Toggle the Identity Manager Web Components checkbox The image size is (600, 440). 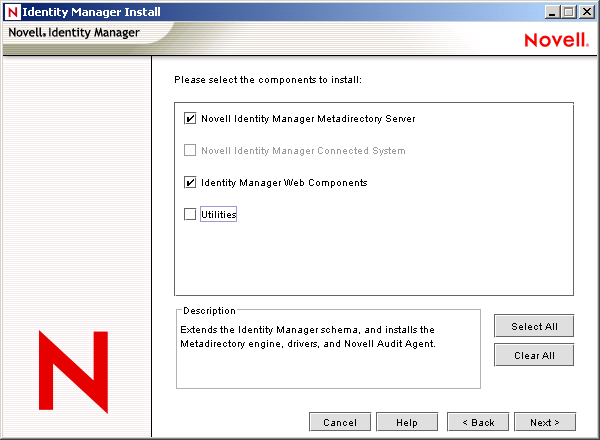[190, 183]
